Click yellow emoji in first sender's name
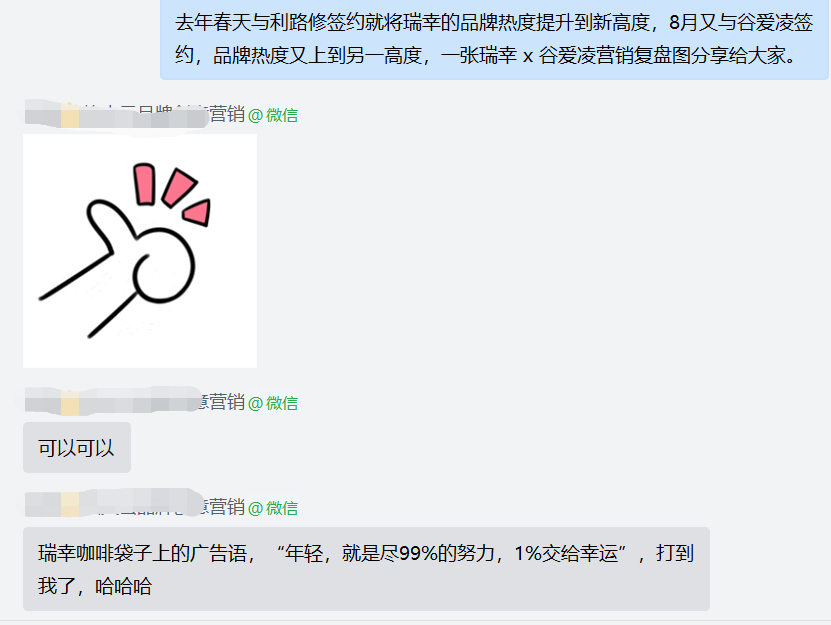The image size is (831, 625). point(70,115)
